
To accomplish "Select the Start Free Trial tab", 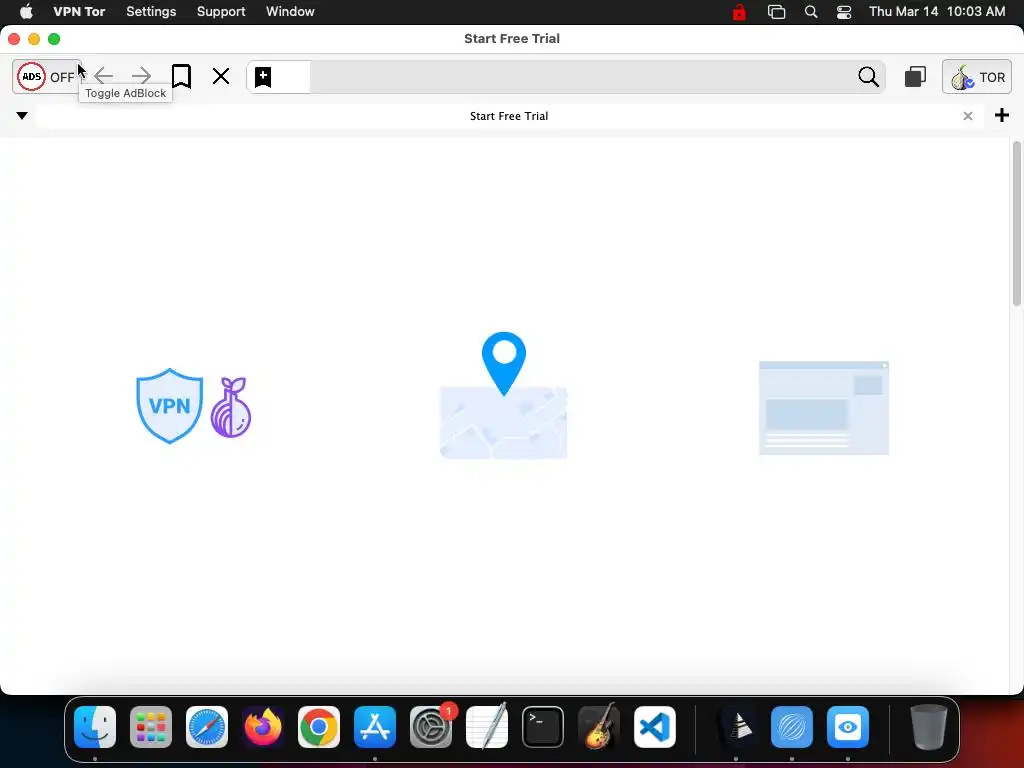I will (x=509, y=116).
